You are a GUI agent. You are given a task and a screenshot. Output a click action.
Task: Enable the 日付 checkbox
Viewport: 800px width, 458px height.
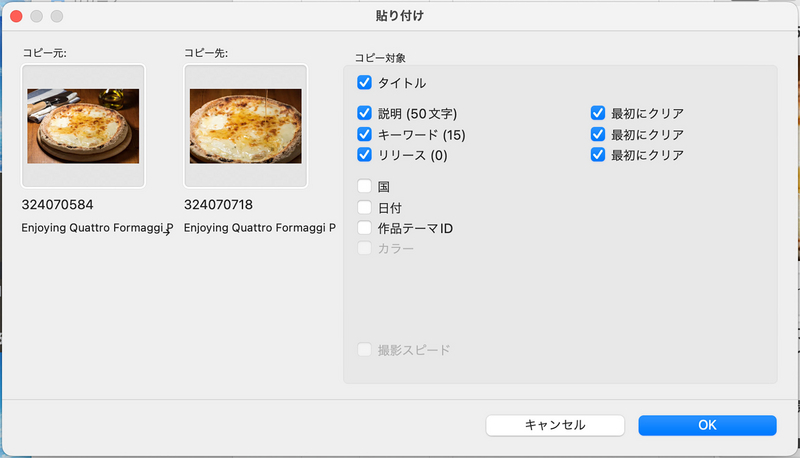tap(364, 208)
